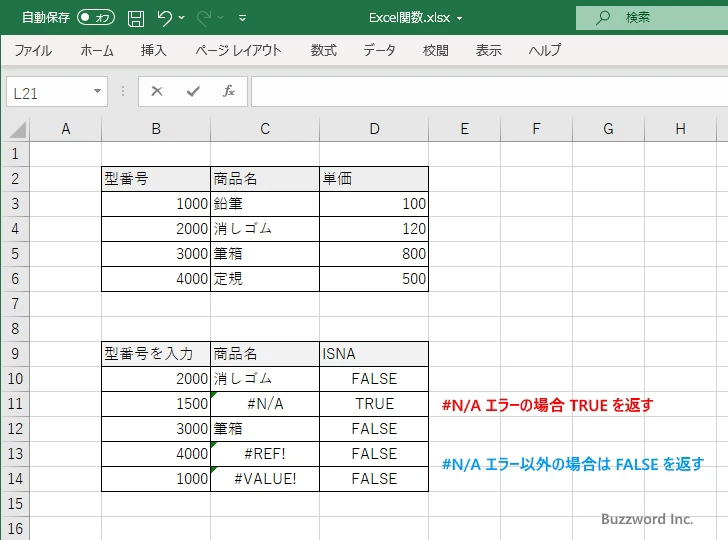
Task: Select the cell showing #REF!
Action: 265,454
